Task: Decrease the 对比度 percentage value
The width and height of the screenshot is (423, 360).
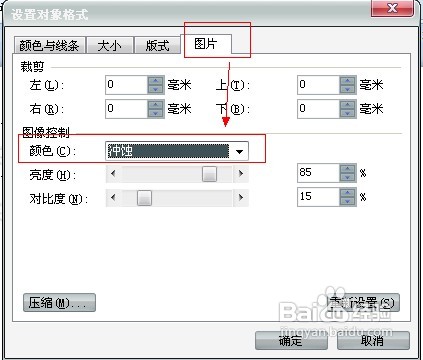Action: point(348,201)
